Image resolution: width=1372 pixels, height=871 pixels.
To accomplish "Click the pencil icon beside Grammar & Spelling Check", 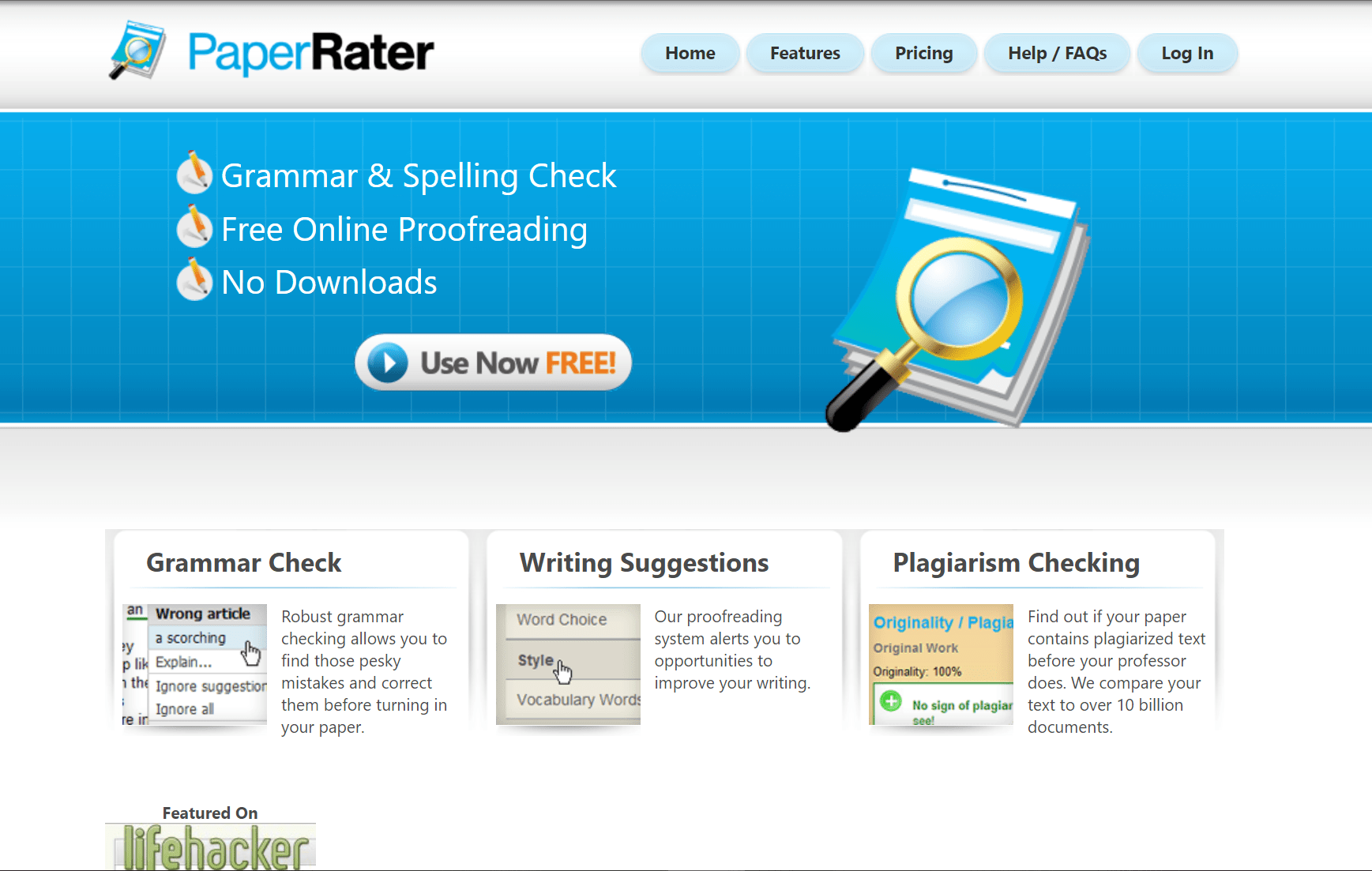I will [x=194, y=172].
